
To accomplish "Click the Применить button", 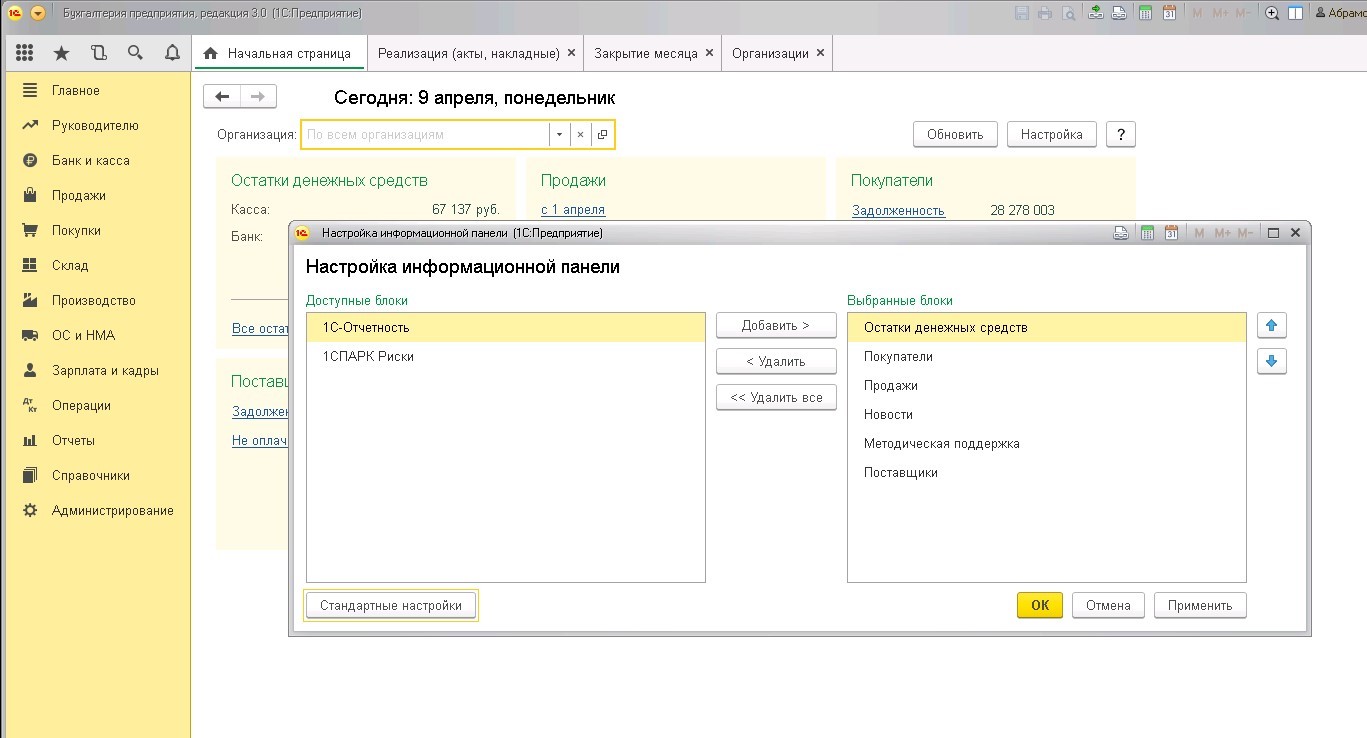I will click(x=1200, y=605).
